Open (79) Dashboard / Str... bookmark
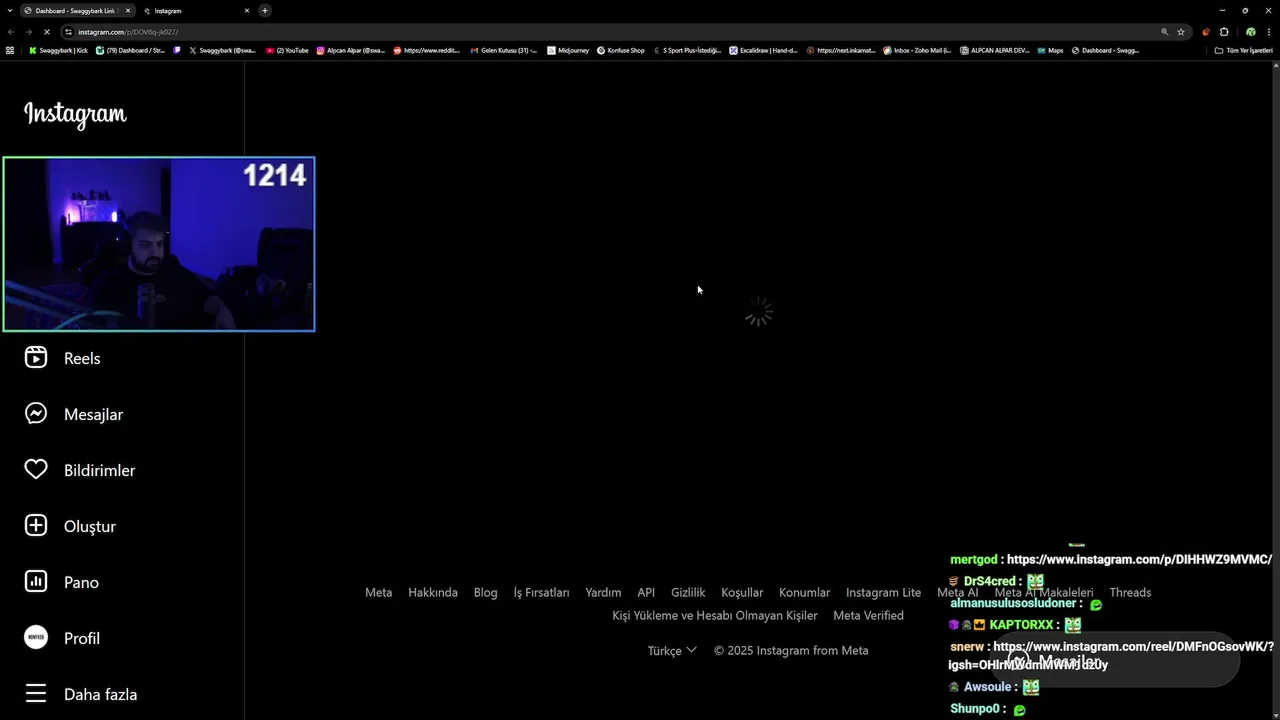Screen dimensions: 1280x720 (130, 50)
